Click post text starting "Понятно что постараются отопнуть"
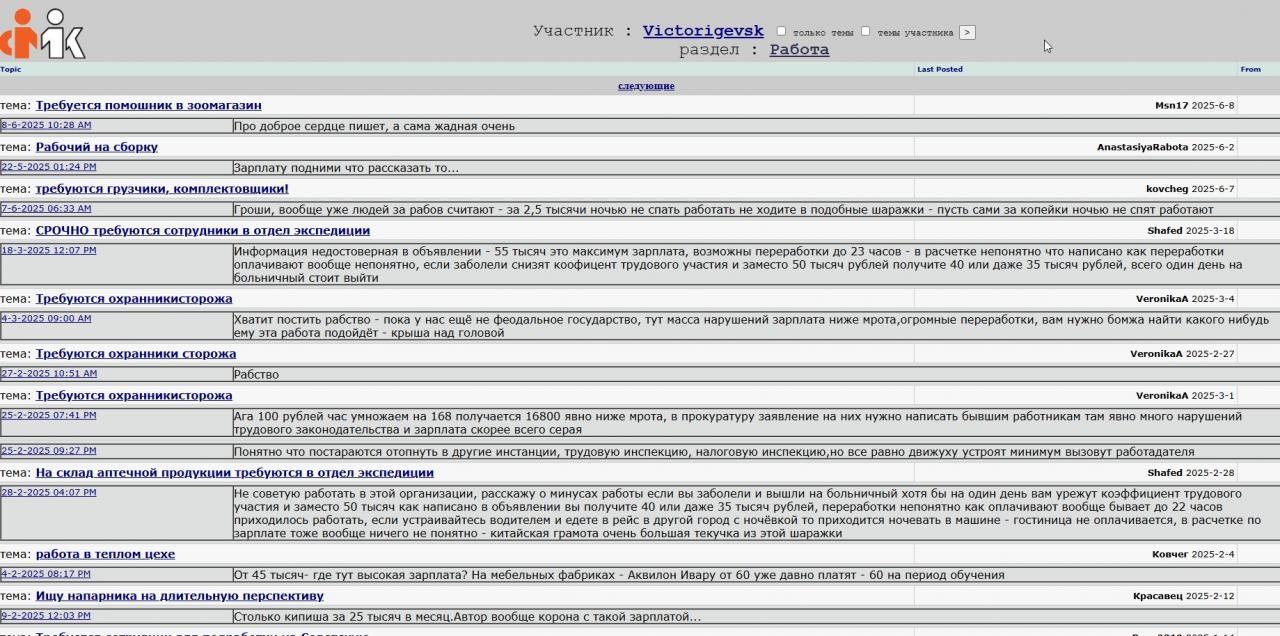 pyautogui.click(x=714, y=452)
